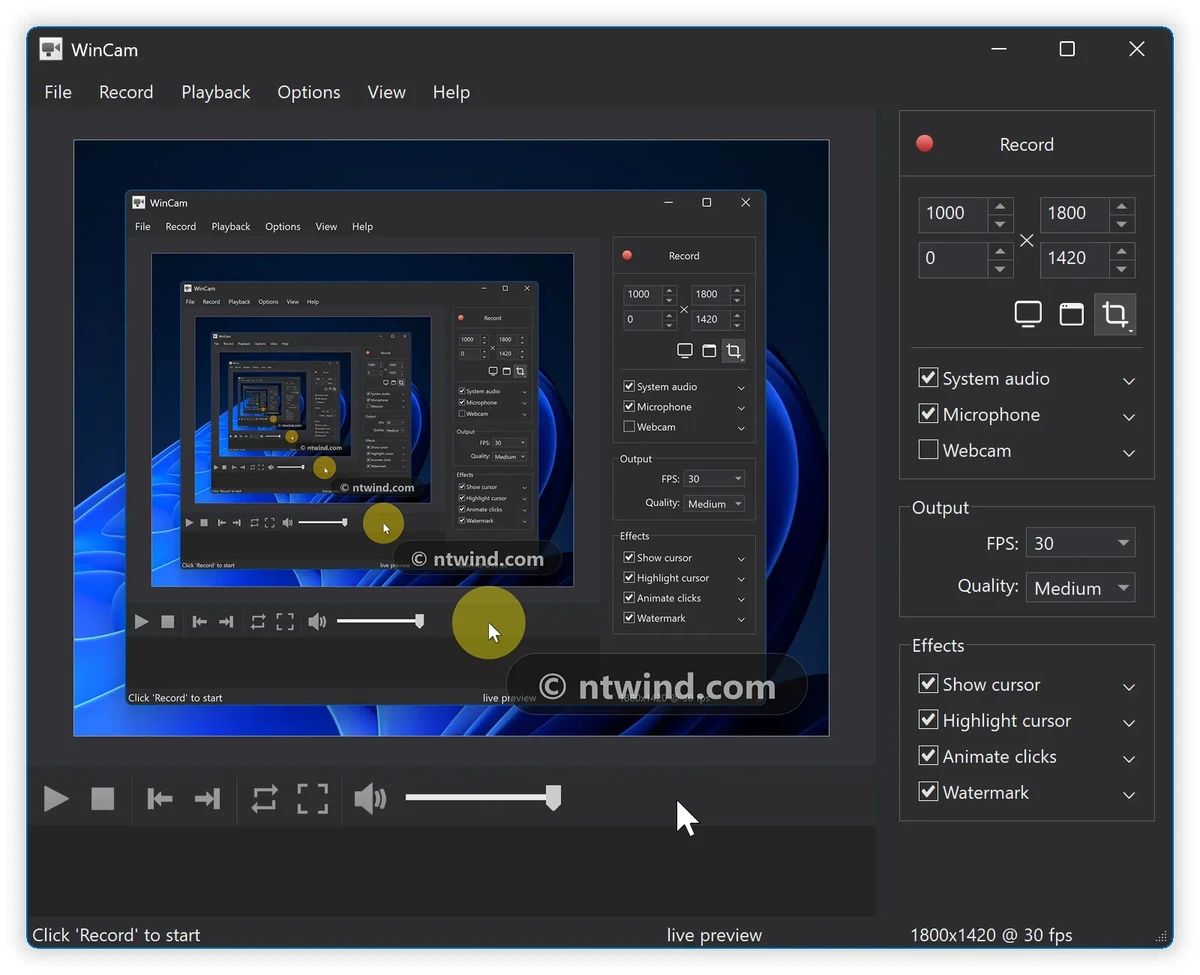Toggle loop playback icon
This screenshot has width=1200, height=975.
point(264,798)
